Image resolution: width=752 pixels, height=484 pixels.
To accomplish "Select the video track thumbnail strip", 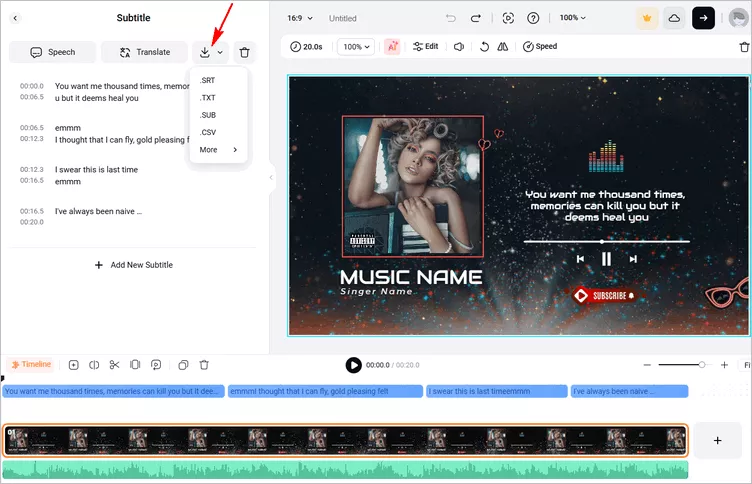I will 345,440.
